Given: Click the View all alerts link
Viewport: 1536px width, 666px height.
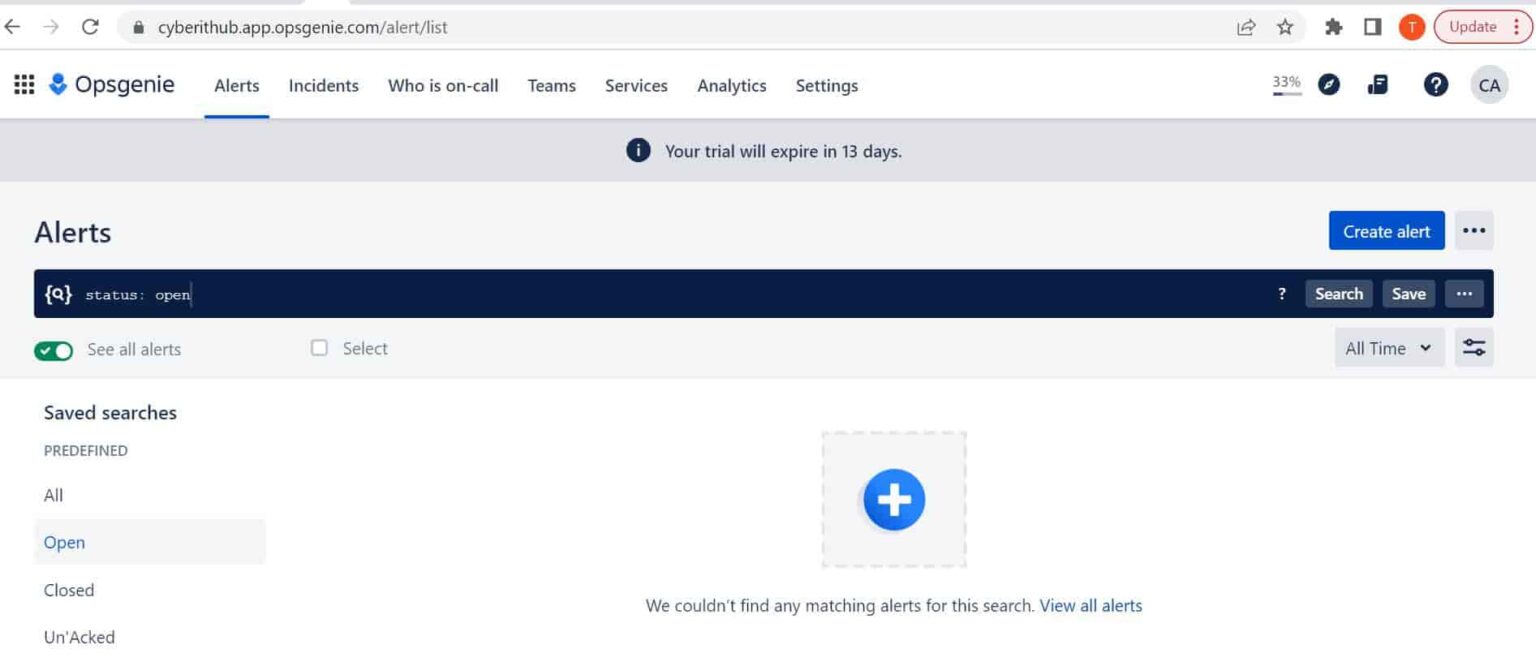Looking at the screenshot, I should [1090, 605].
